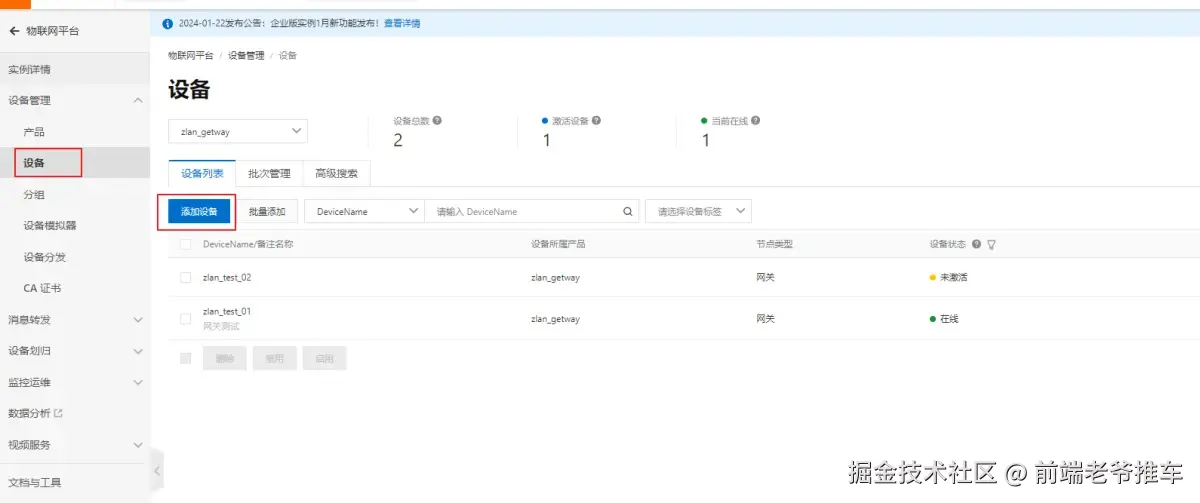Open the help icon next to 设备总数
The height and width of the screenshot is (503, 1200).
point(437,120)
